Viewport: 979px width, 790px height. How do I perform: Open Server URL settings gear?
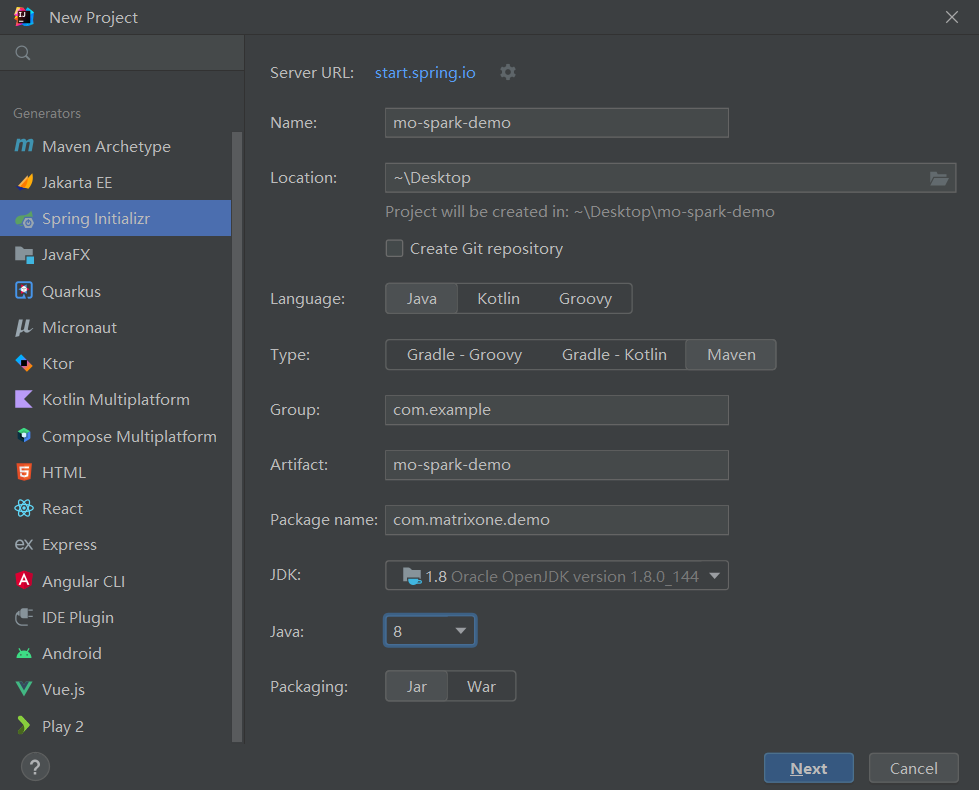click(x=508, y=72)
